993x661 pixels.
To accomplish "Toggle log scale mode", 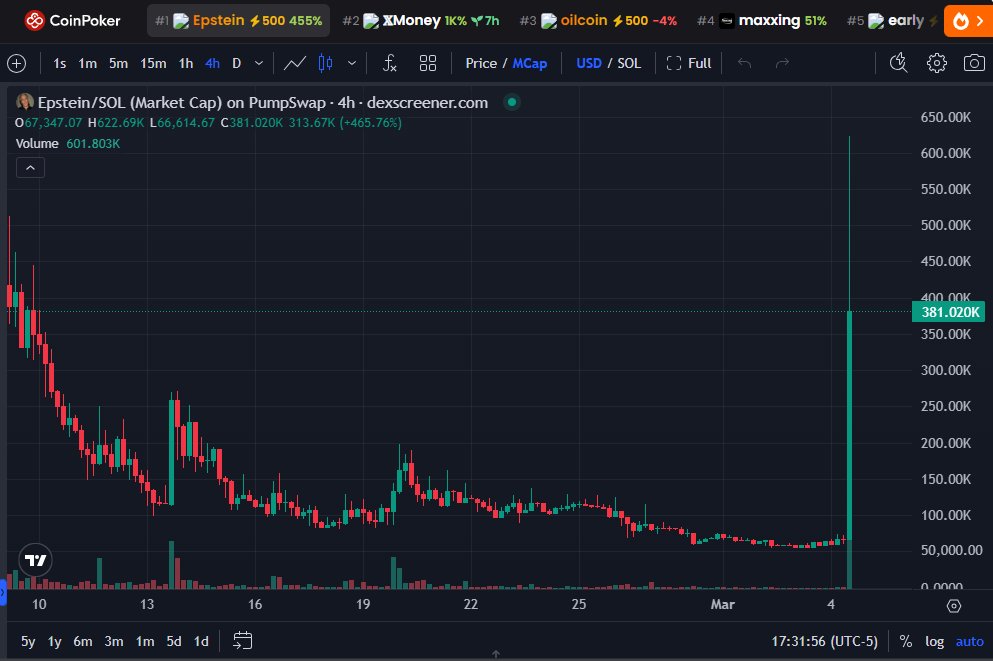I will (x=935, y=641).
